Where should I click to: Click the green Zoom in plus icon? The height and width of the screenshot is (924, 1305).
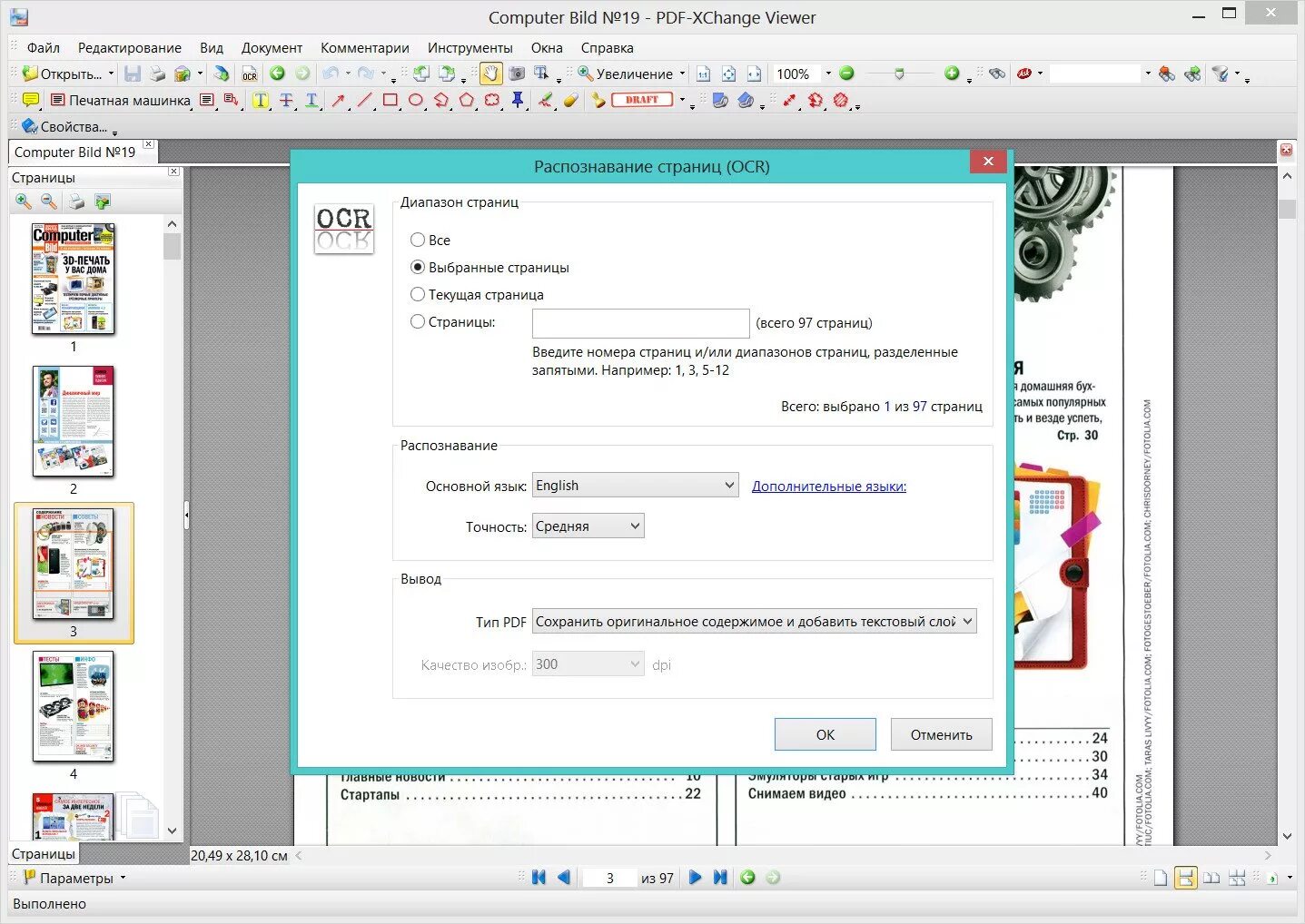[952, 74]
